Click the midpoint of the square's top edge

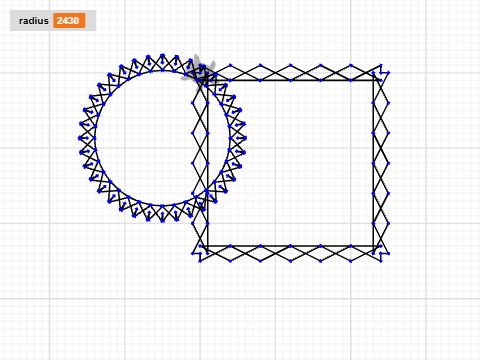tap(290, 80)
